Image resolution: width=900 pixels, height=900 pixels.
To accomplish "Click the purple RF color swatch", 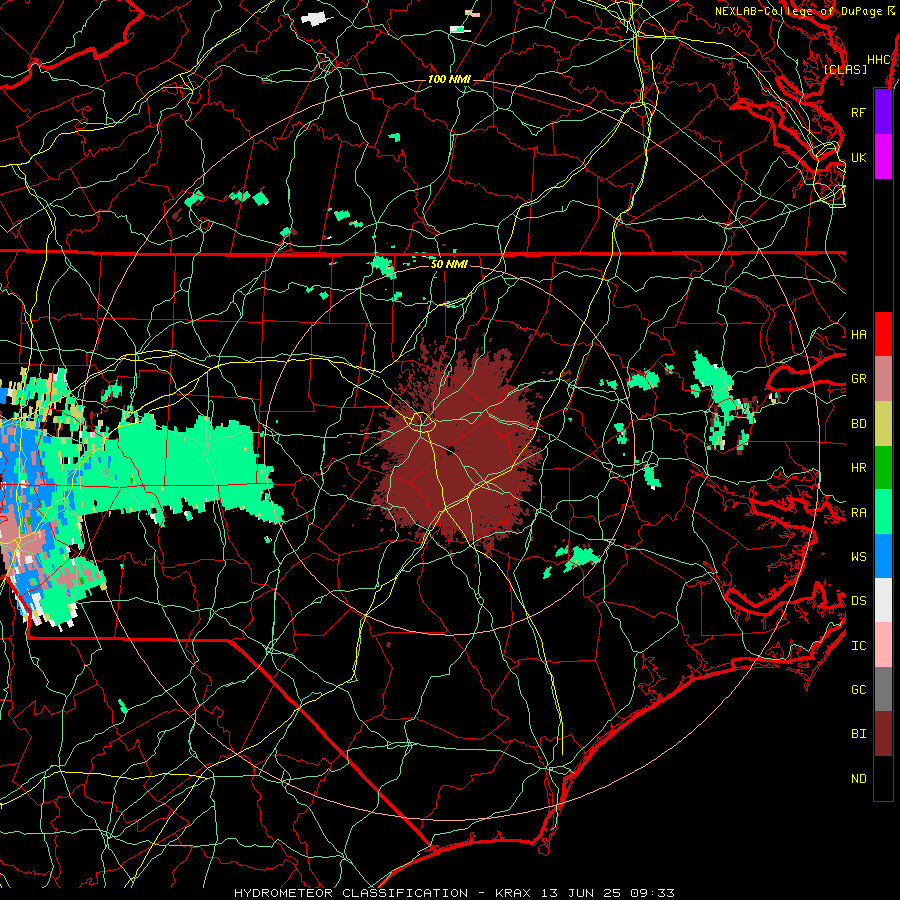I will [x=883, y=112].
